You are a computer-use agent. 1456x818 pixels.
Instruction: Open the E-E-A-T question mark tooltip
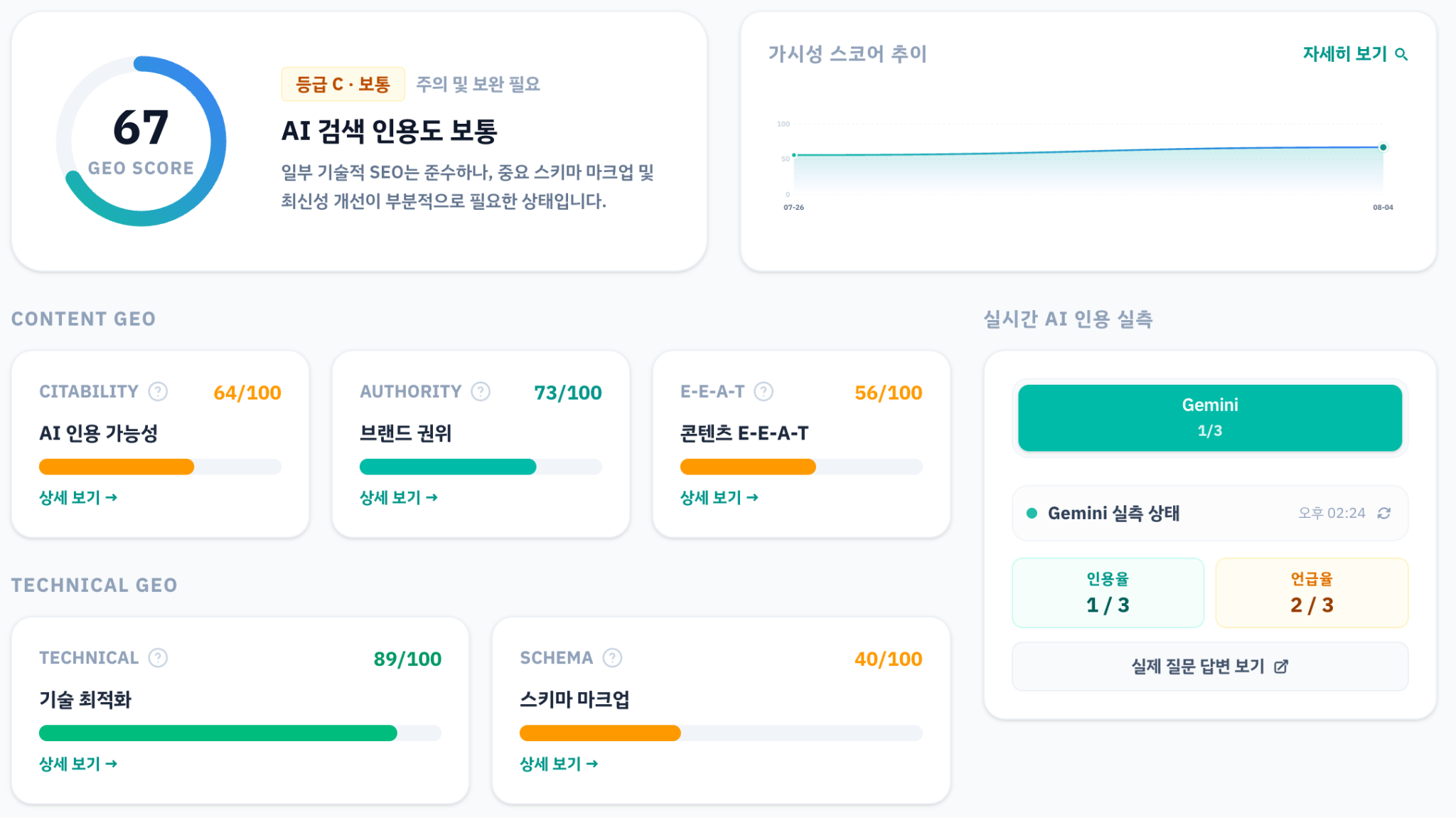(x=764, y=391)
